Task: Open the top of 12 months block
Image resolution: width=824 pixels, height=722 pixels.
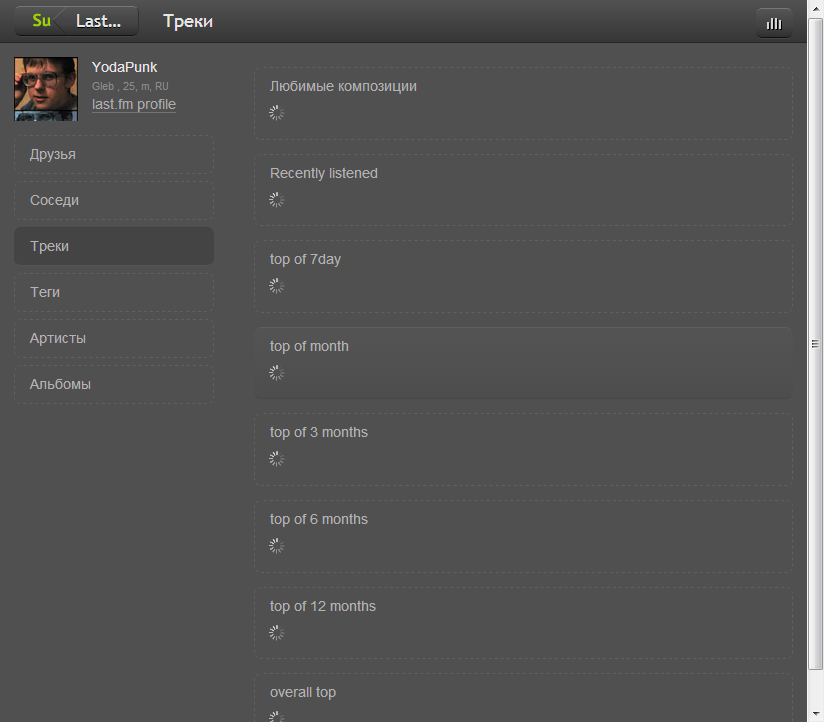Action: tap(523, 623)
